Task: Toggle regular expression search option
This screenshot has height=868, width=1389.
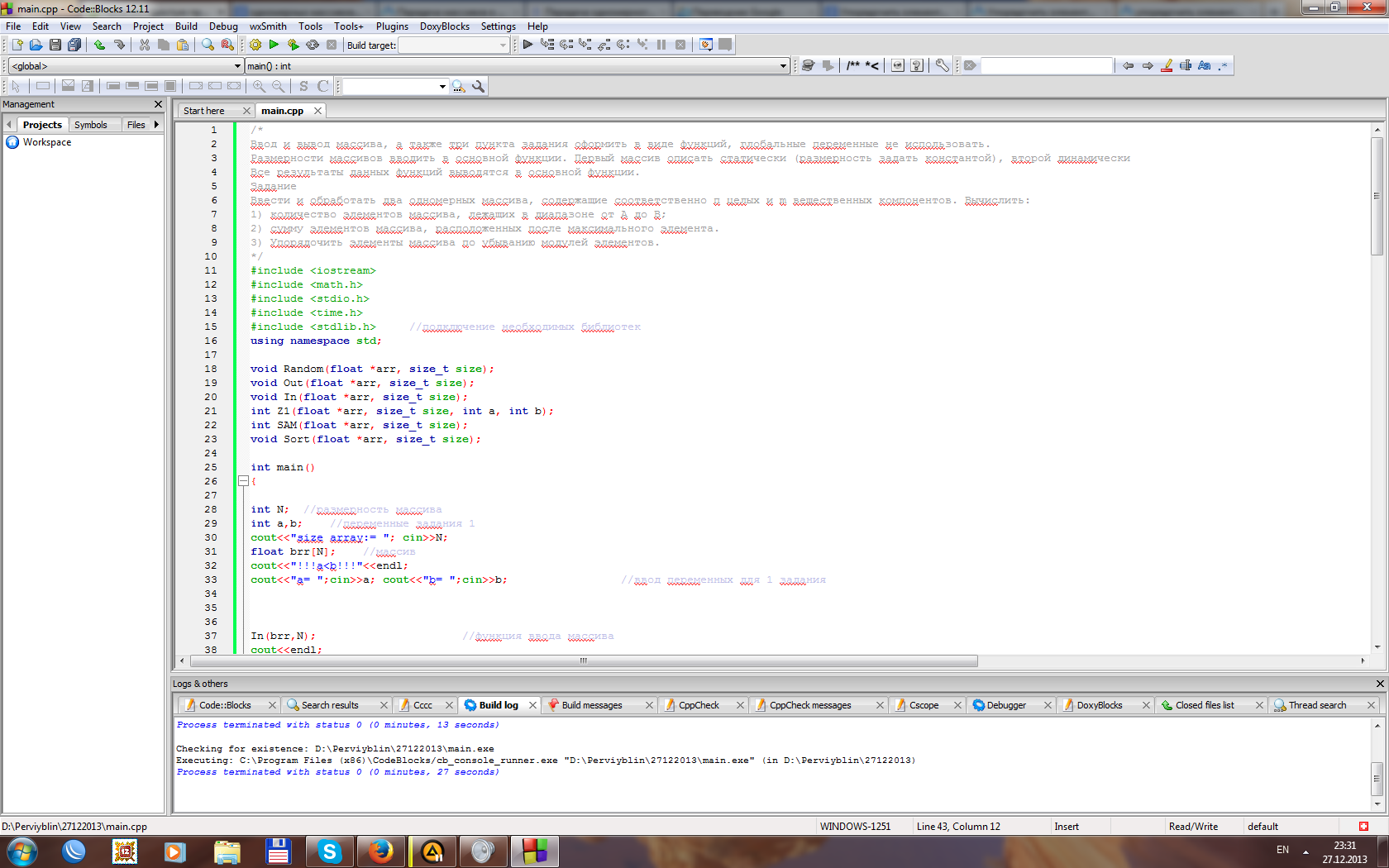Action: tap(1224, 65)
